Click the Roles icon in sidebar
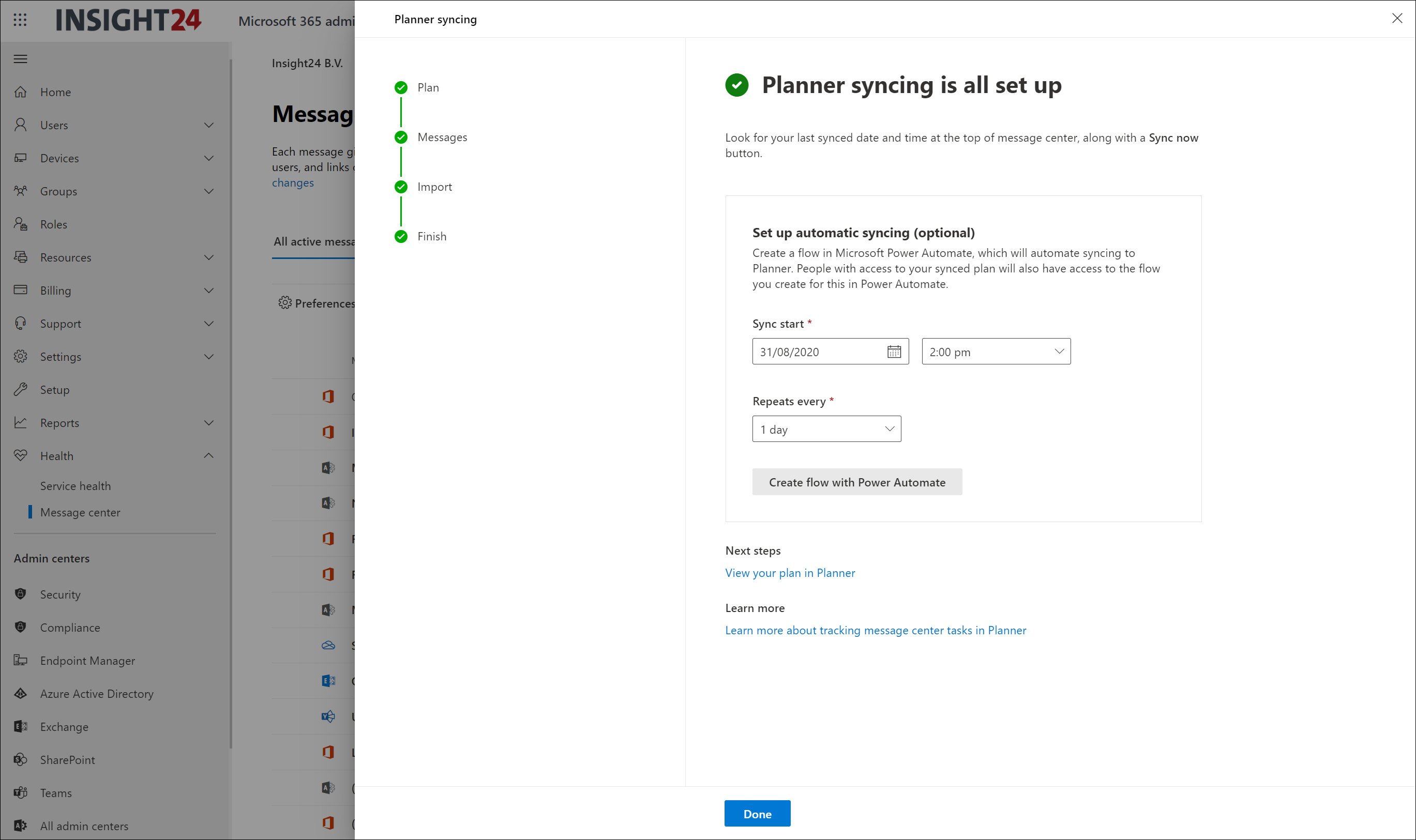Screen dimensions: 1416x840 pos(20,224)
